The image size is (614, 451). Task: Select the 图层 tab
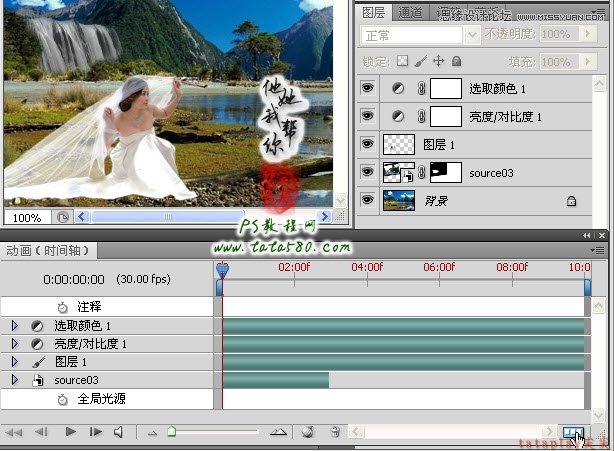[373, 12]
